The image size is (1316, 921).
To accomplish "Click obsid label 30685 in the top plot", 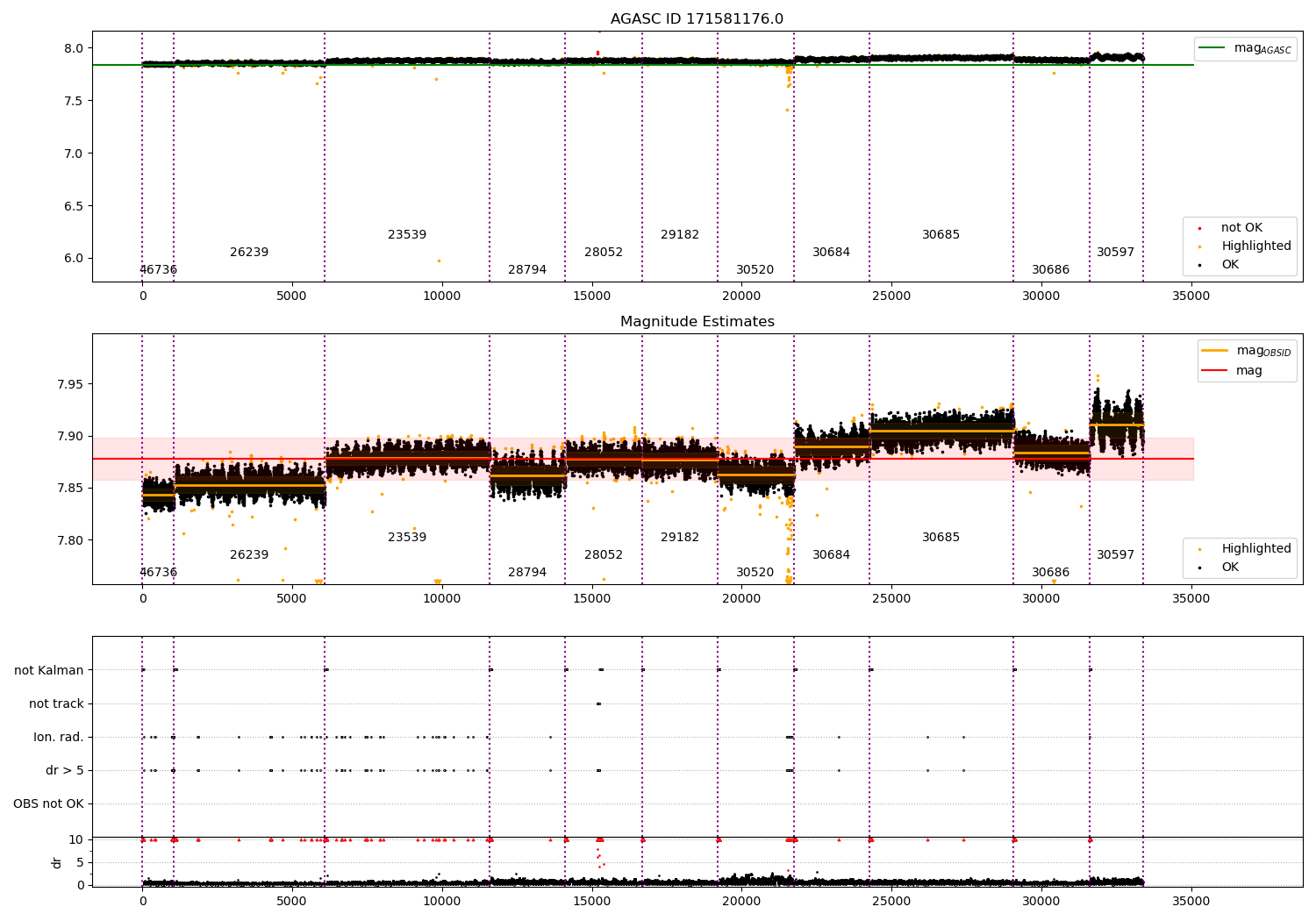I will pos(941,235).
